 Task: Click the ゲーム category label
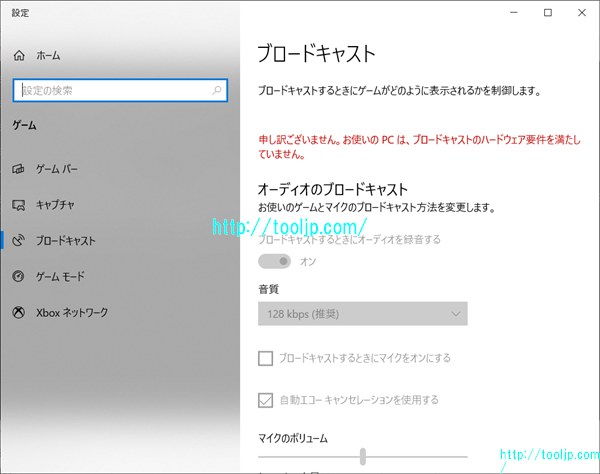tap(24, 125)
